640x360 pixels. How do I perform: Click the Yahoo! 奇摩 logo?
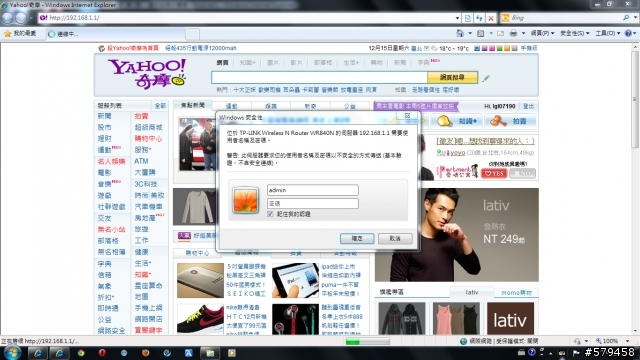147,73
